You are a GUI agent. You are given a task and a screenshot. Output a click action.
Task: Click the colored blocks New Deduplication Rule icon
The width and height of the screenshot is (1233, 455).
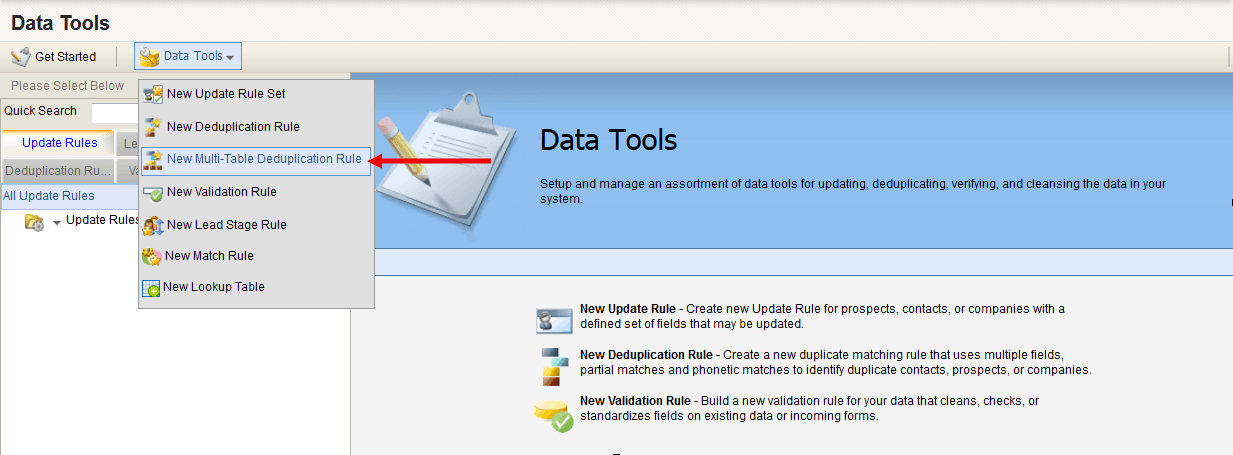[553, 366]
